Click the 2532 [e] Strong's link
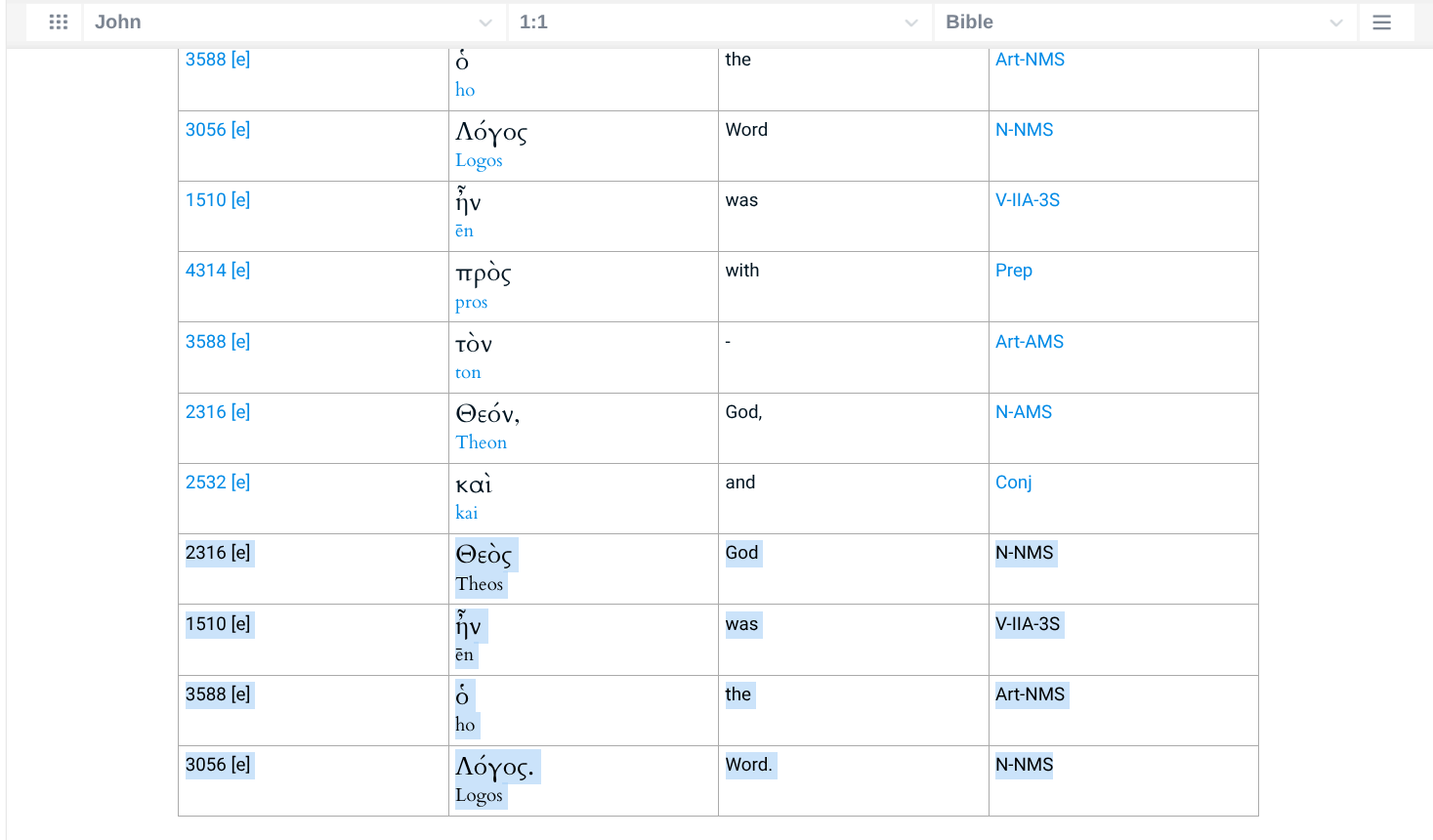The width and height of the screenshot is (1433, 840). (217, 483)
